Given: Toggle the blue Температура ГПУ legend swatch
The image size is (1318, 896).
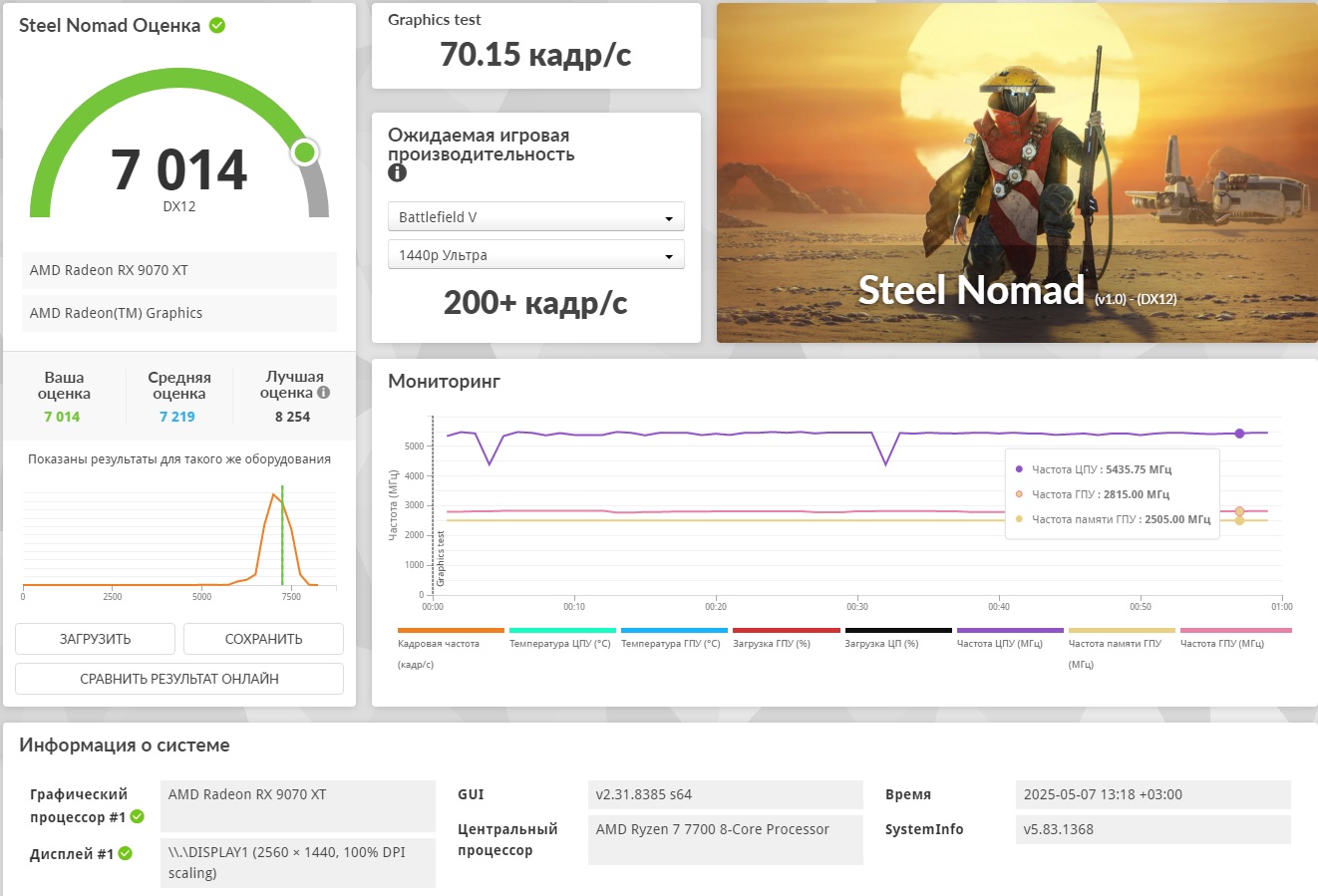Looking at the screenshot, I should (674, 631).
